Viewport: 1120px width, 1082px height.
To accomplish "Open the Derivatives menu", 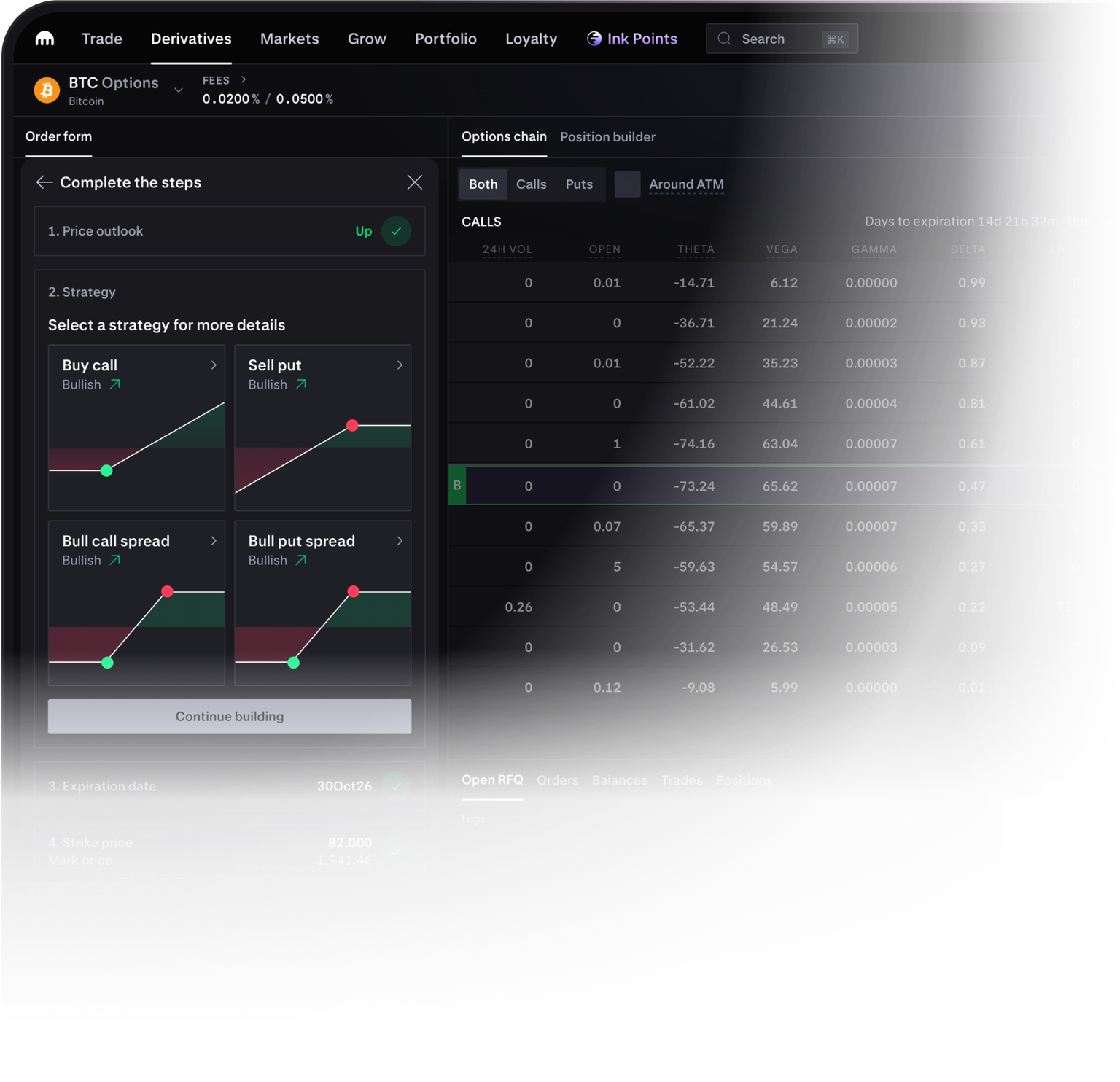I will 191,39.
